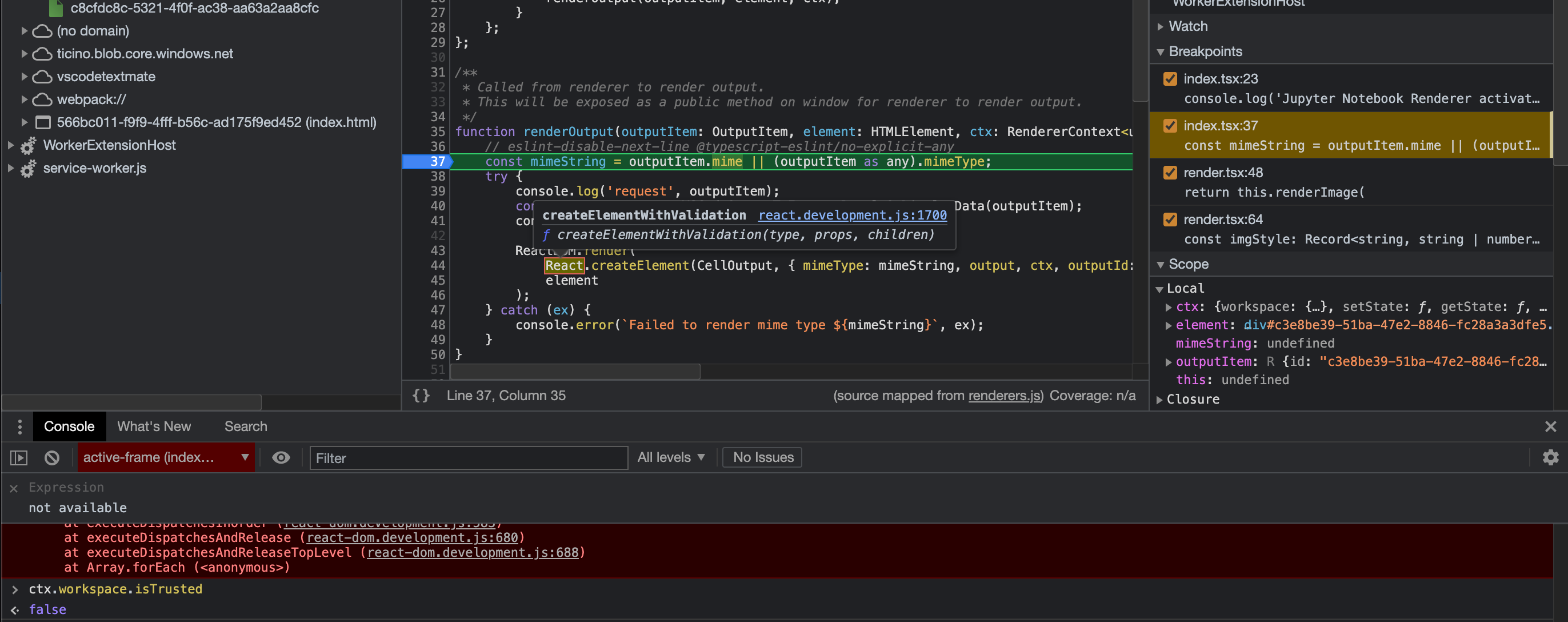Open the Search tab
This screenshot has height=622, width=1568.
click(x=245, y=426)
